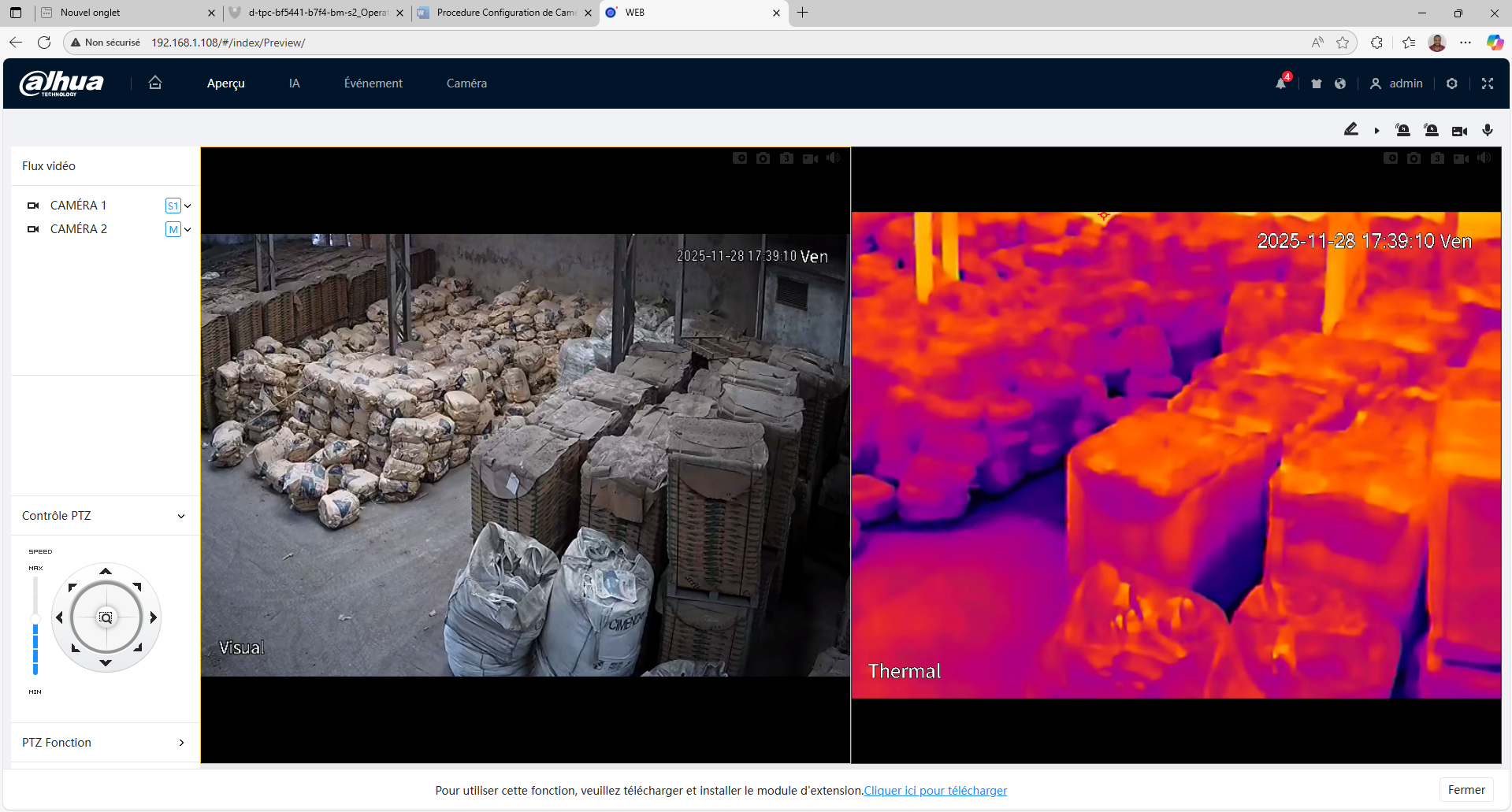Viewport: 1512px width, 812px height.
Task: Click the PTZ up arrow
Action: click(106, 571)
